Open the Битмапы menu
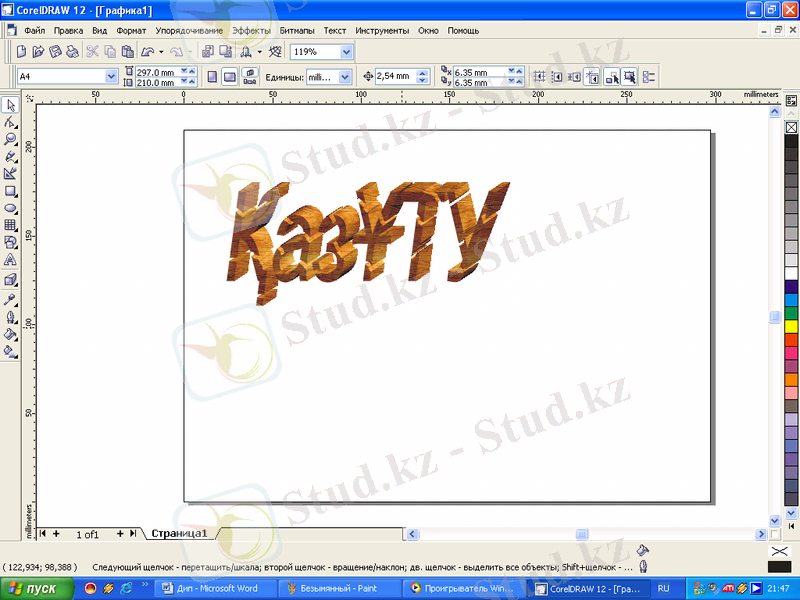This screenshot has width=800, height=600. 297,31
